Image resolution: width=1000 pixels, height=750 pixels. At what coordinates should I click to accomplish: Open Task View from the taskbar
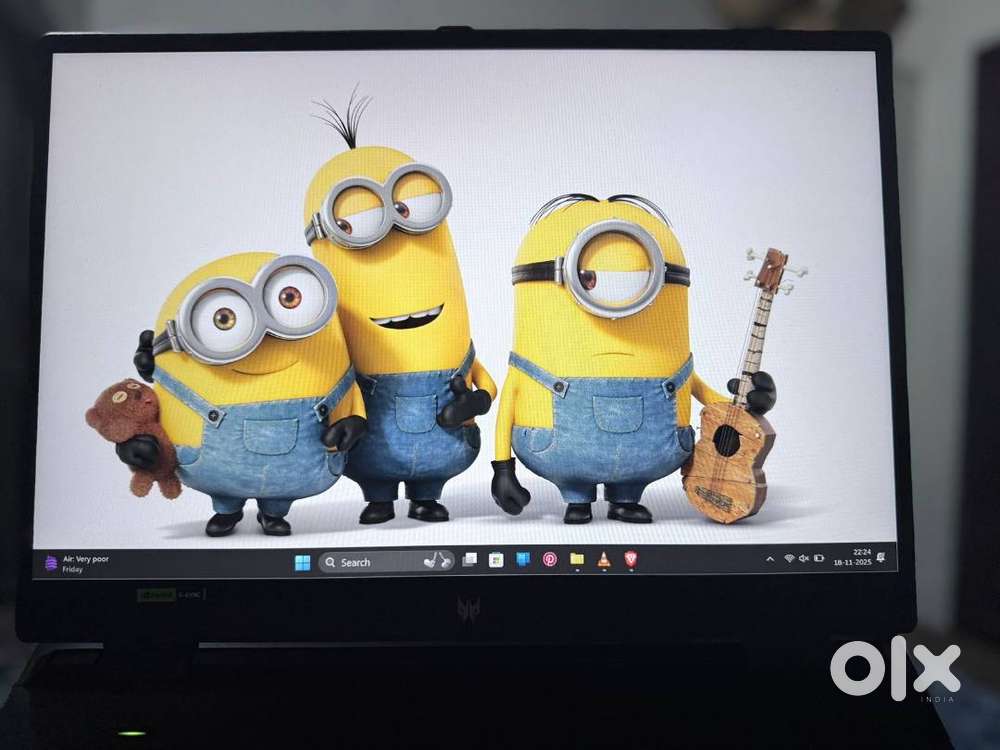point(470,562)
